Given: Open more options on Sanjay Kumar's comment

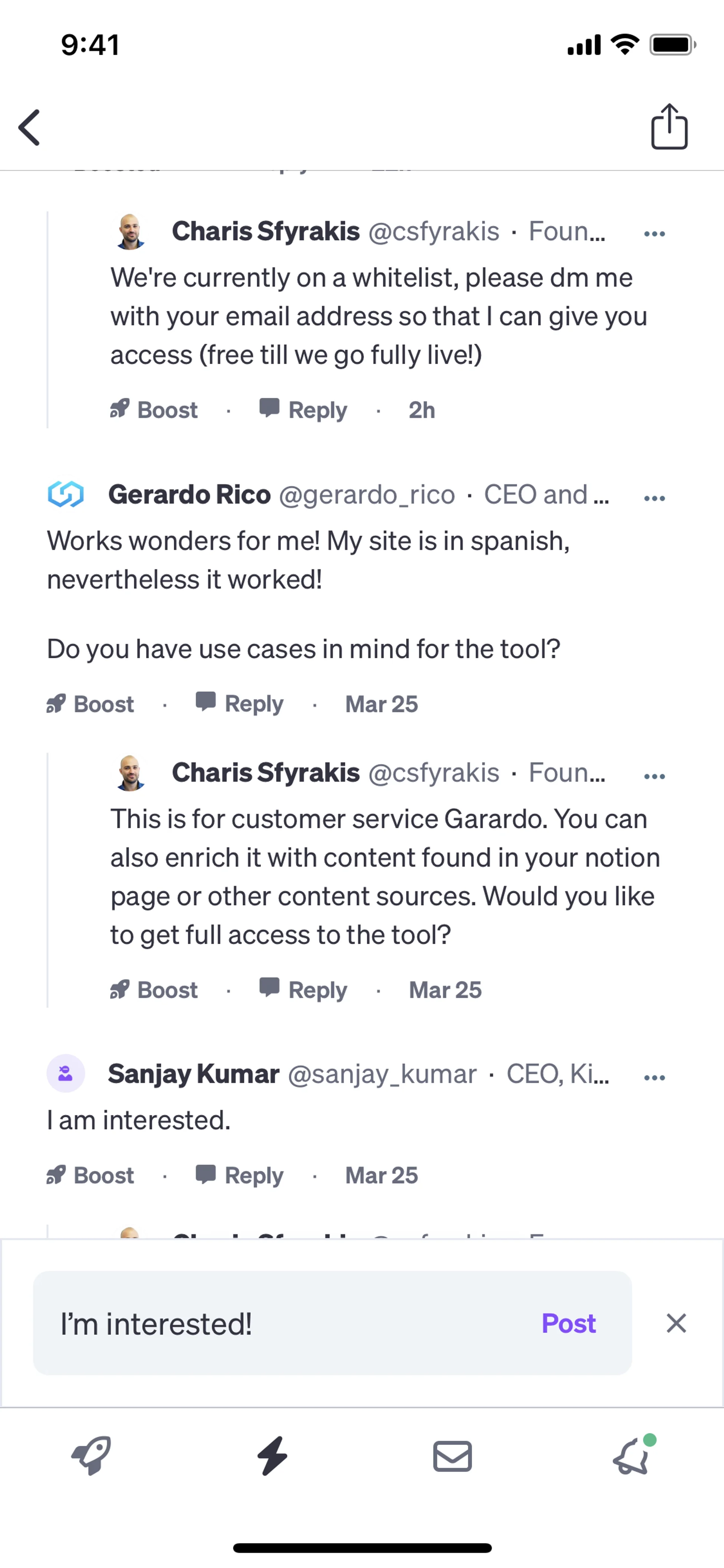Looking at the screenshot, I should (654, 1077).
